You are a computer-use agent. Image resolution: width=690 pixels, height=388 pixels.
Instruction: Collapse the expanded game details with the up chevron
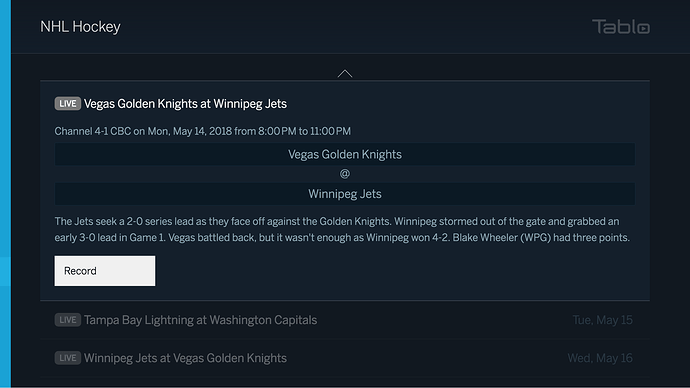coord(345,73)
